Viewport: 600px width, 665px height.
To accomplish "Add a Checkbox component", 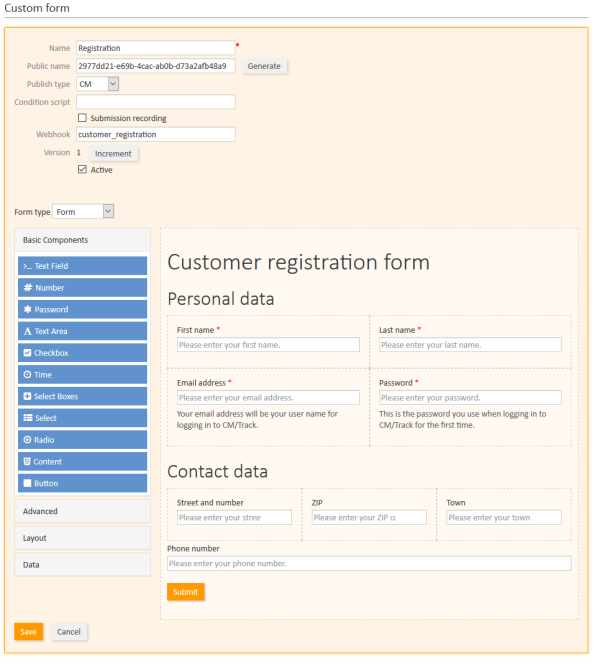I will coord(82,353).
